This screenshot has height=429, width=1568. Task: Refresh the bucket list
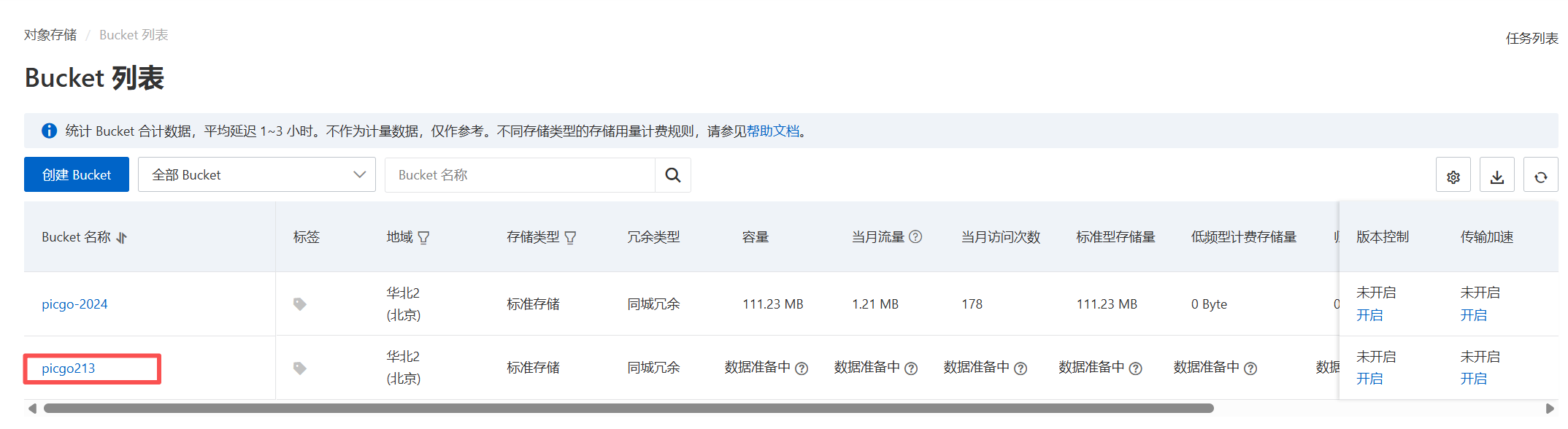[1540, 177]
